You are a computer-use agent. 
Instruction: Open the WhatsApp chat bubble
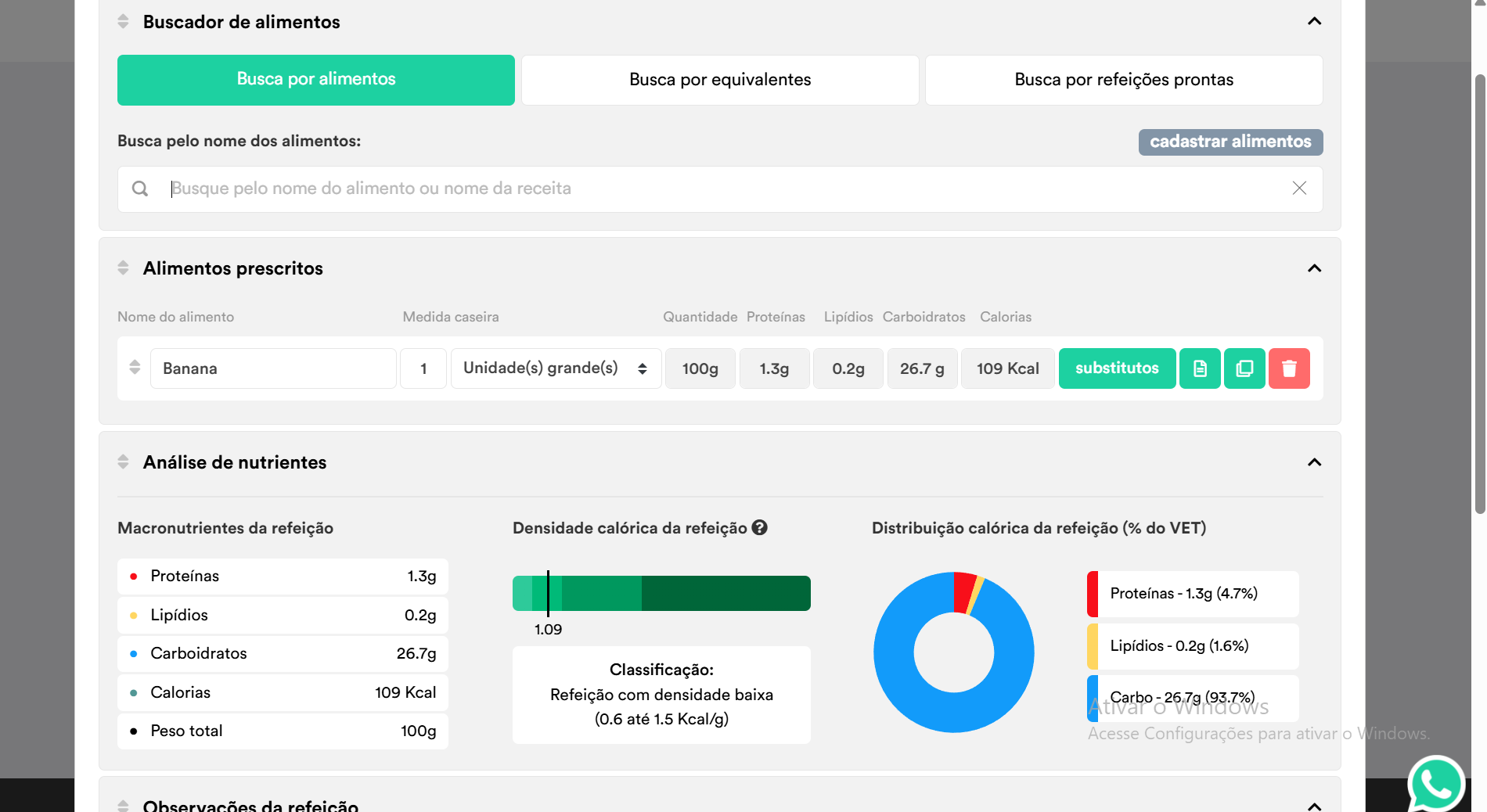tap(1436, 783)
